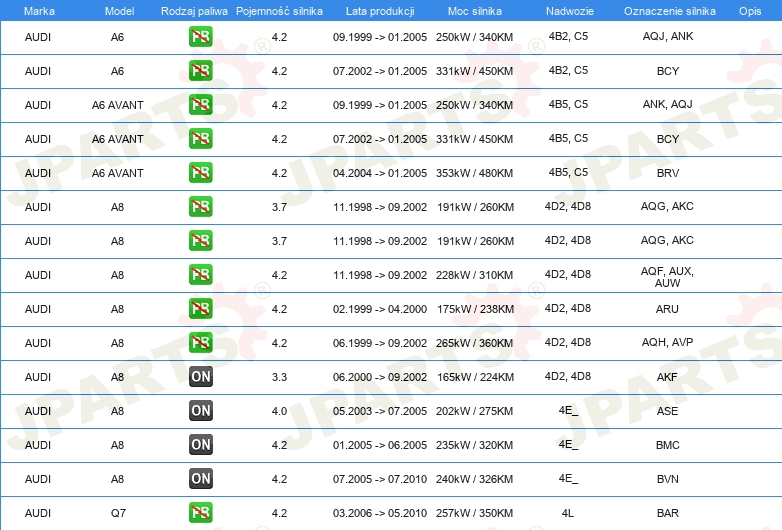Select production years 01.2005 -> 06.2005
Screen dimensions: 782x530
pyautogui.click(x=380, y=445)
